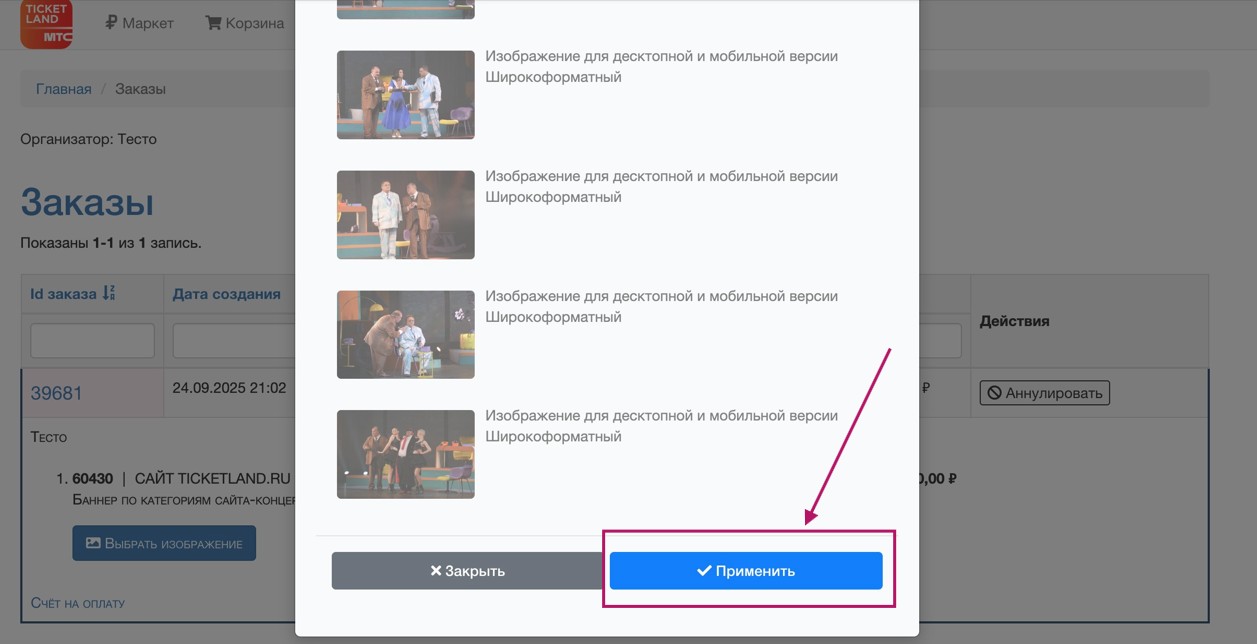Open the Маркет menu item
The height and width of the screenshot is (644, 1257).
(139, 22)
